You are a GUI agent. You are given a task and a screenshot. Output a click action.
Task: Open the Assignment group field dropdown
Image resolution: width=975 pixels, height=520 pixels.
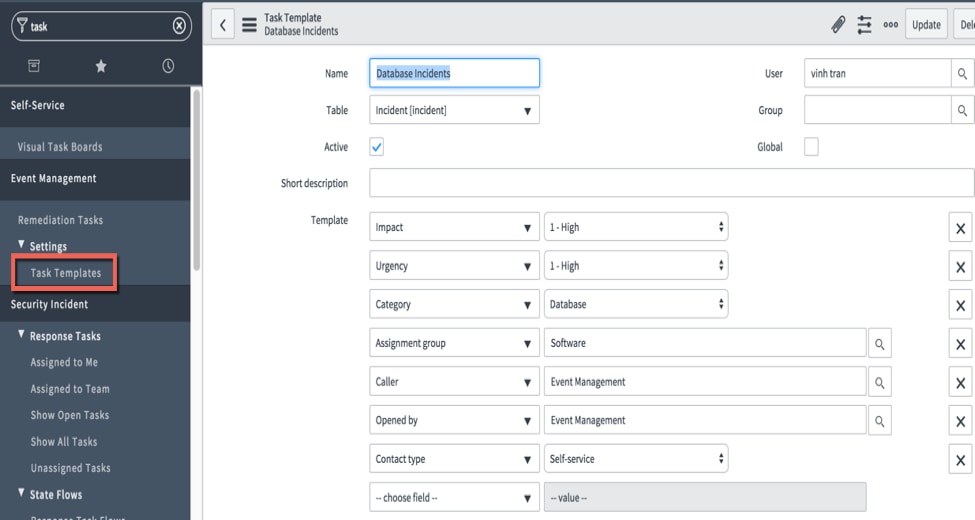click(454, 343)
